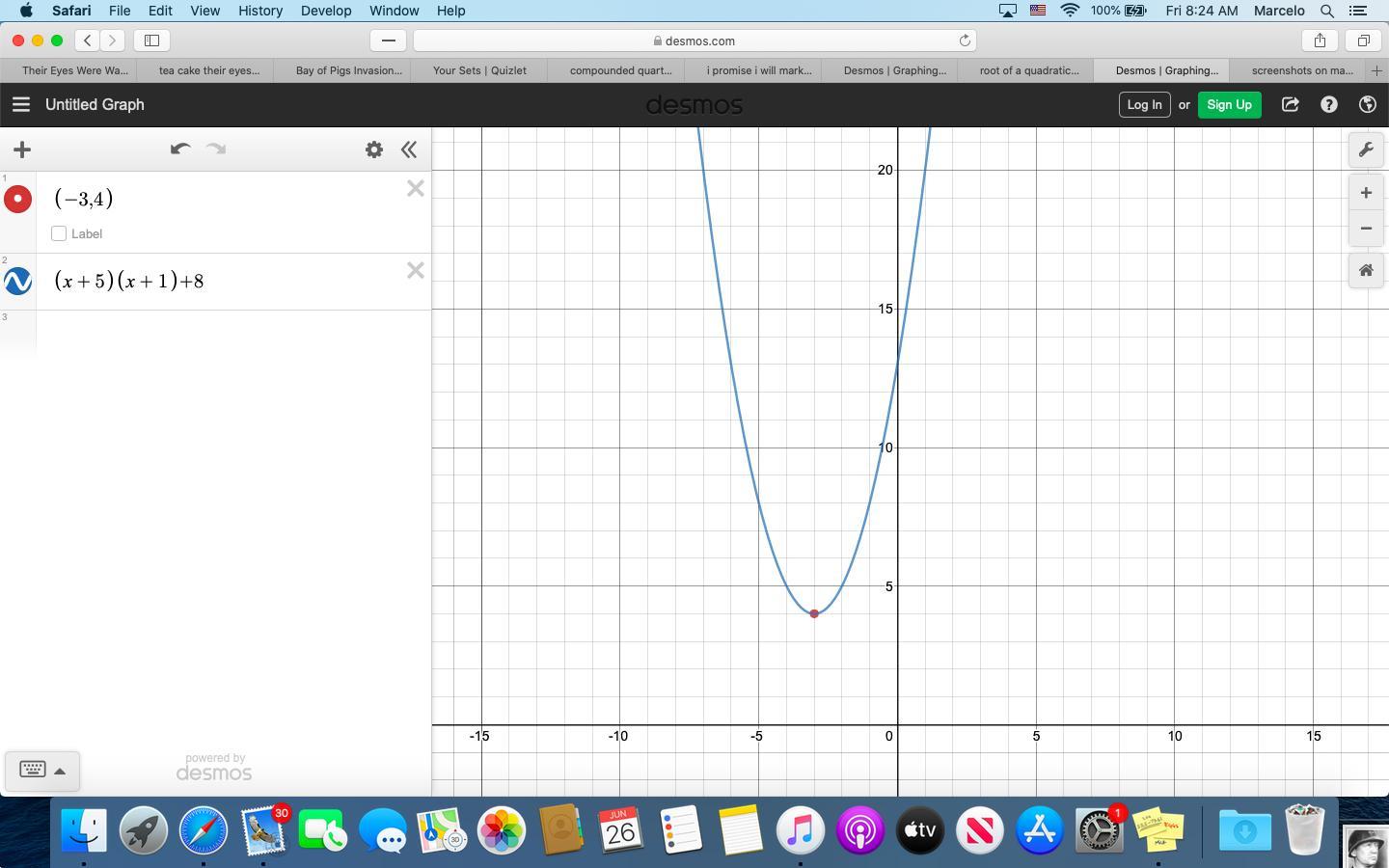Click the green Sign Up button
1389x868 pixels.
(1229, 104)
